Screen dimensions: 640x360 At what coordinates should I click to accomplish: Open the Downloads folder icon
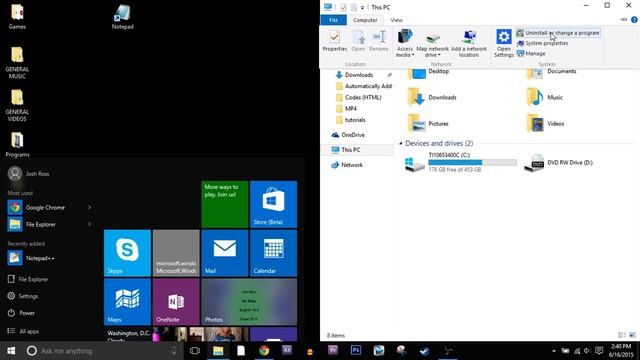(x=417, y=98)
